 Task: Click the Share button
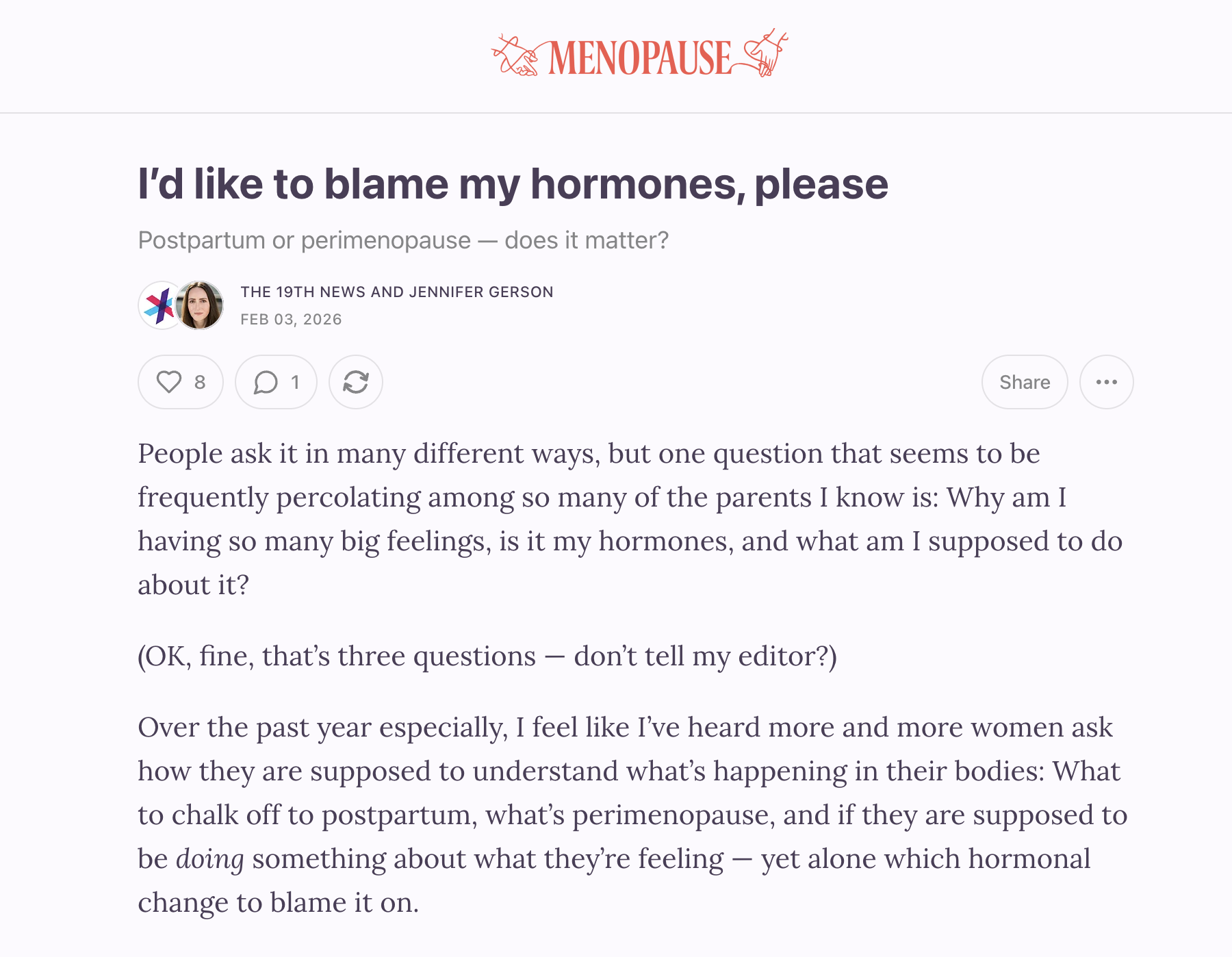[x=1025, y=382]
